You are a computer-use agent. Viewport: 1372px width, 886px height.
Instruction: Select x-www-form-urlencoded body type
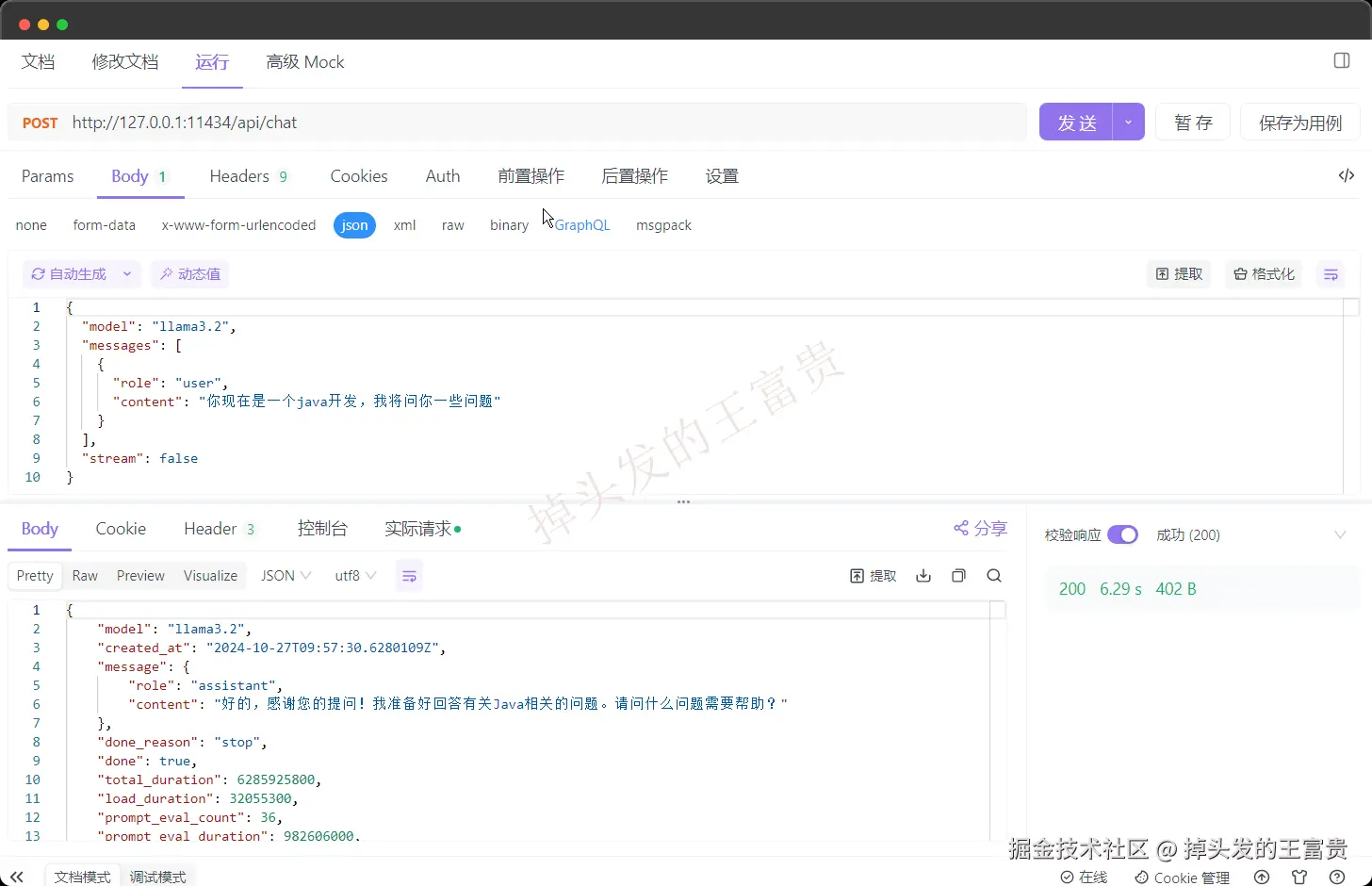(238, 225)
